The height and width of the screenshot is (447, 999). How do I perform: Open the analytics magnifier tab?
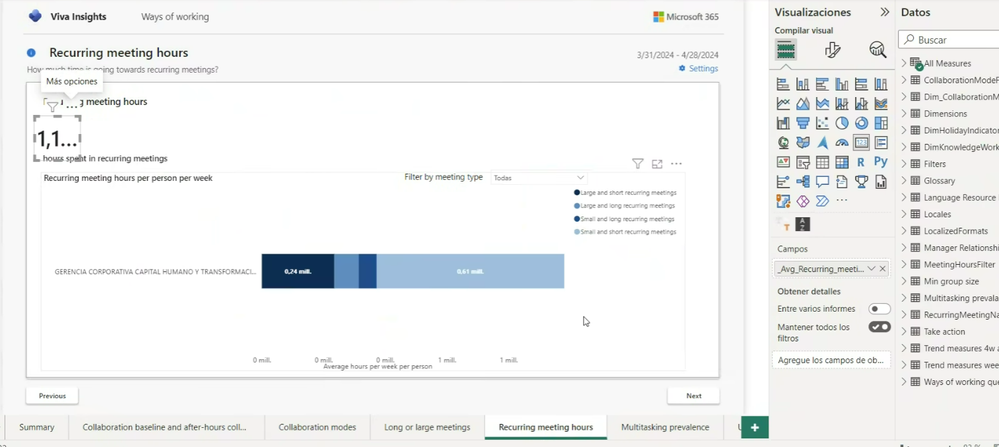tap(878, 50)
